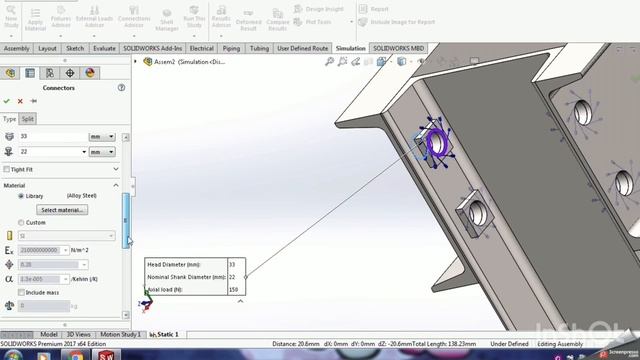The image size is (640, 360).
Task: Click PropertyManager vertical scrollbar thumb
Action: pos(126,221)
